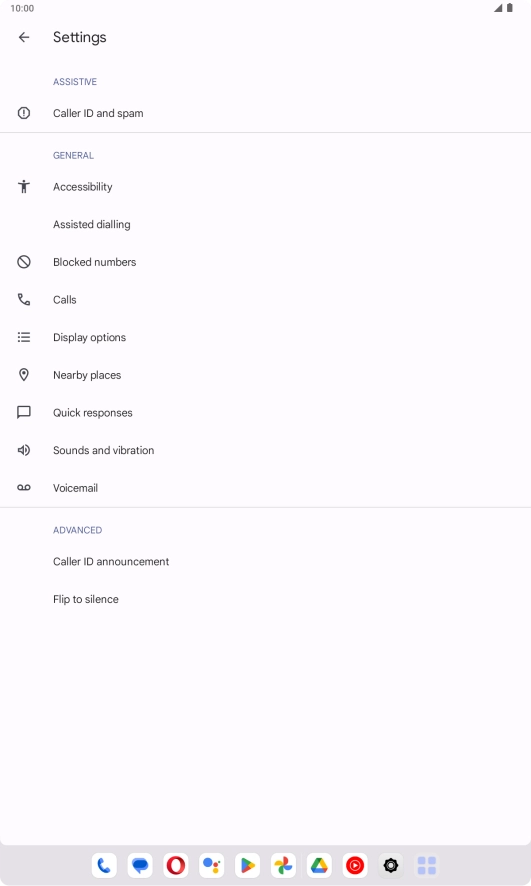
Task: Launch Google Play Store from the dock
Action: click(x=247, y=865)
